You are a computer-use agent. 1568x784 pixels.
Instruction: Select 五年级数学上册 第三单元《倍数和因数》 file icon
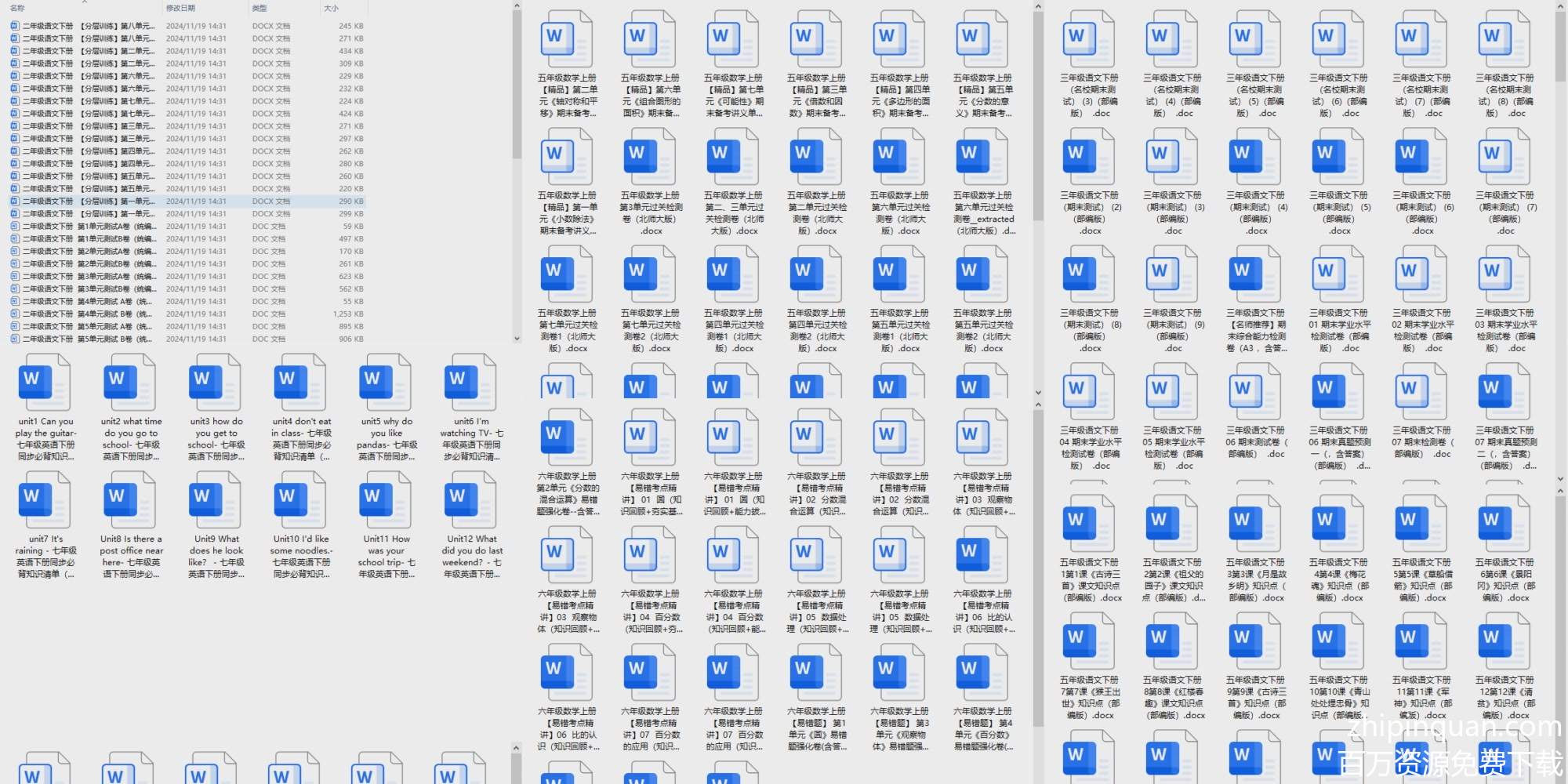click(x=817, y=38)
